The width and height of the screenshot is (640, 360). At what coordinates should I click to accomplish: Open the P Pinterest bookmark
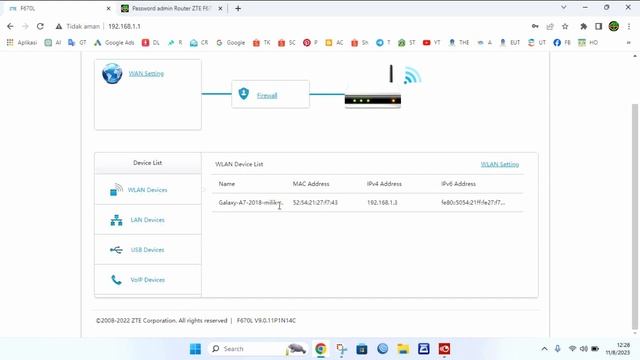[310, 42]
